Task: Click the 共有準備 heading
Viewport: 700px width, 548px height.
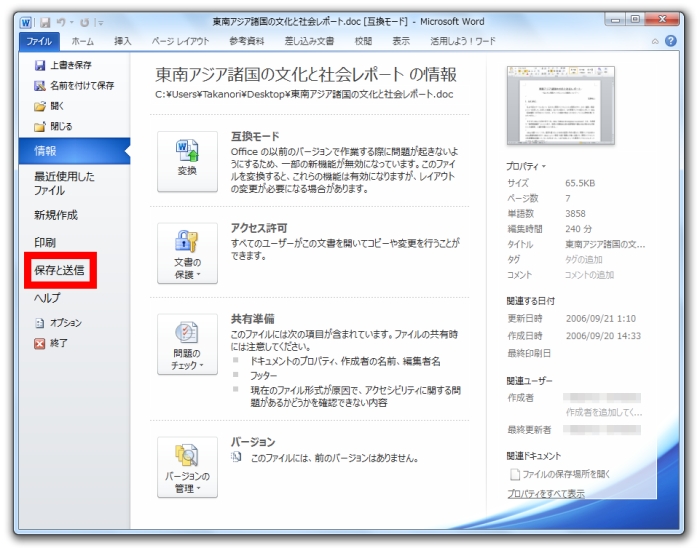Action: click(252, 319)
